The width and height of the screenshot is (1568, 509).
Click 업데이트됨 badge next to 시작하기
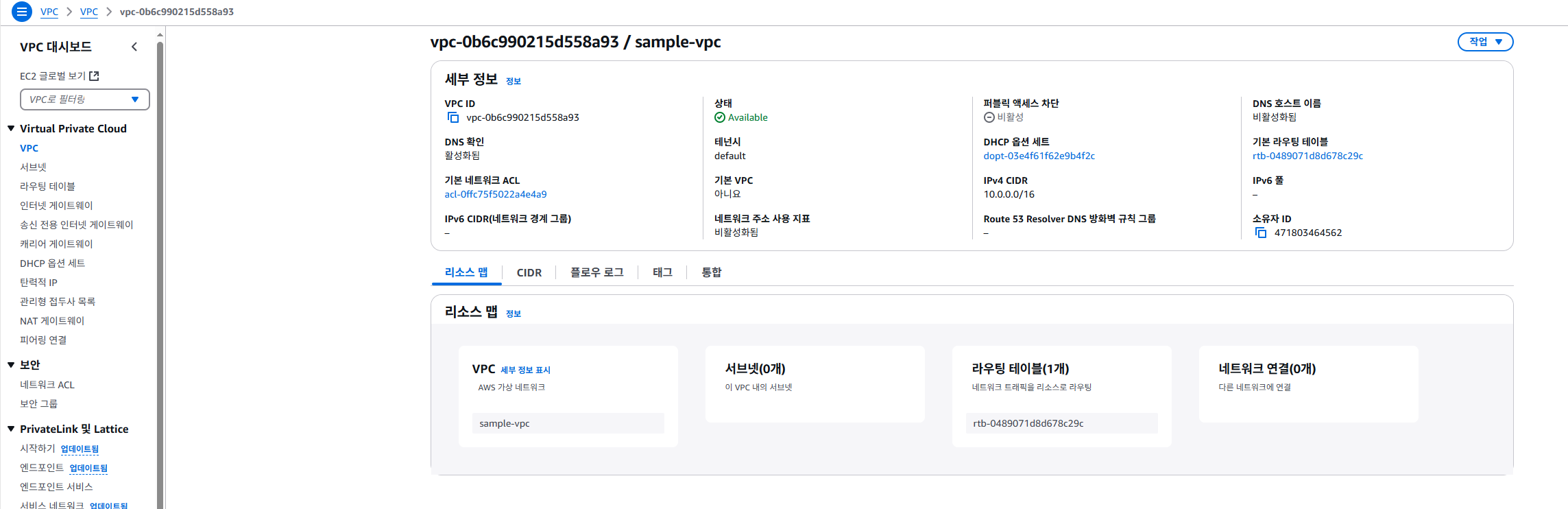coord(80,449)
